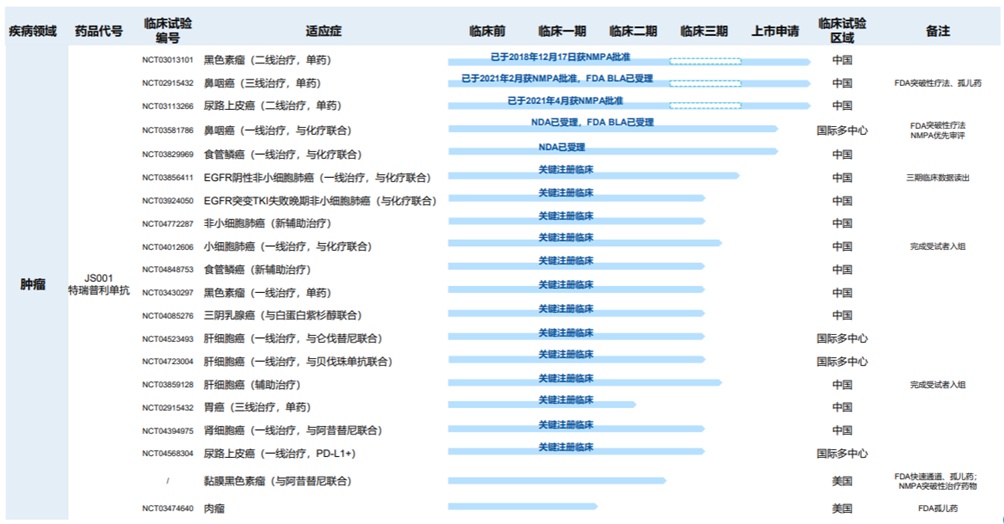Click label NDA已受理，FDA BLA已受理
The image size is (1004, 524).
[x=592, y=122]
